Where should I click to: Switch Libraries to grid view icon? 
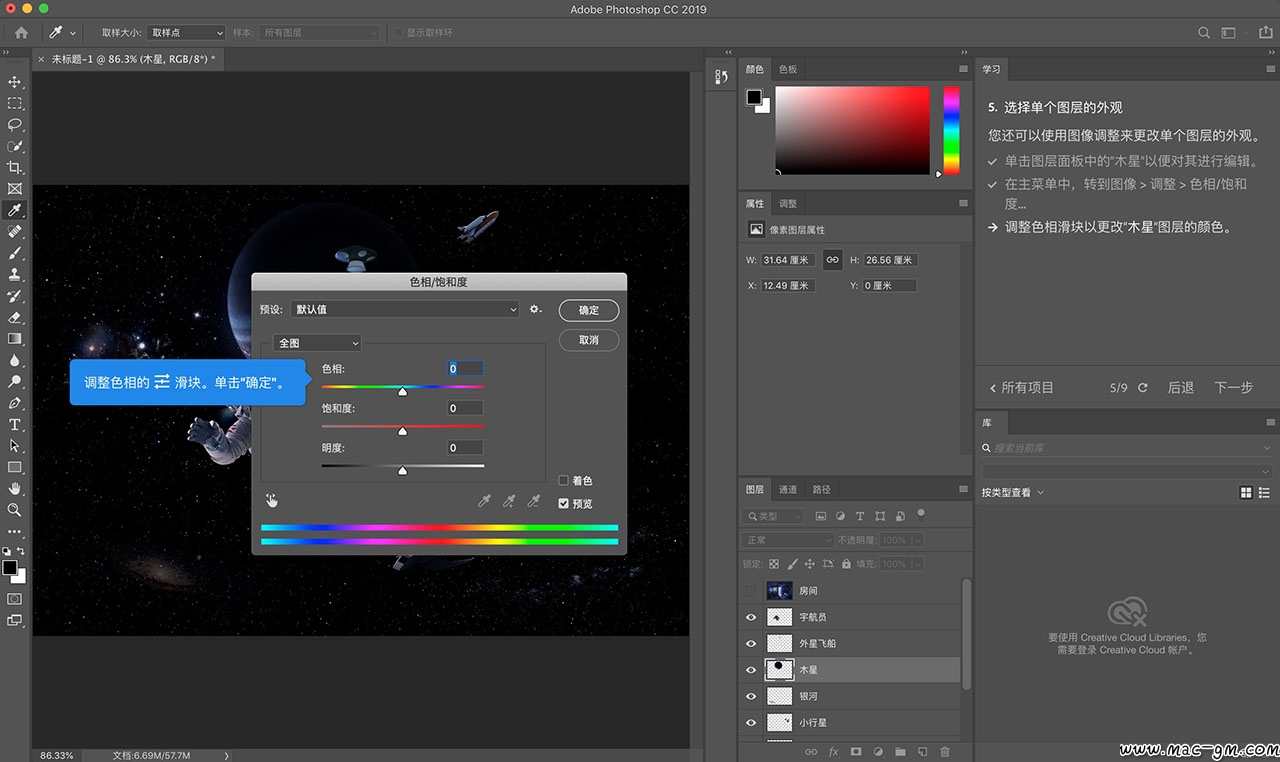click(1246, 492)
